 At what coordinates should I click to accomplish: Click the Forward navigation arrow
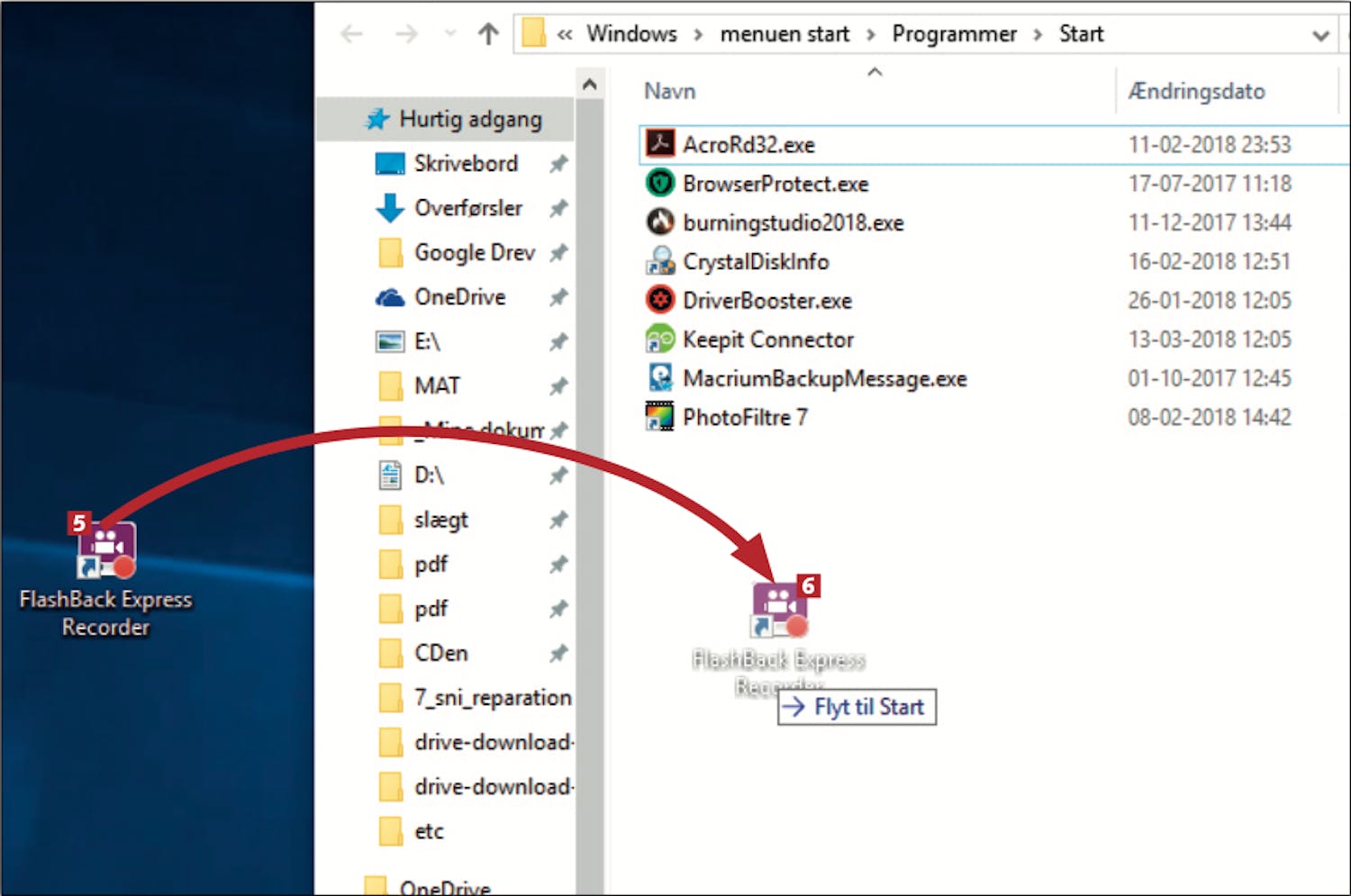407,35
